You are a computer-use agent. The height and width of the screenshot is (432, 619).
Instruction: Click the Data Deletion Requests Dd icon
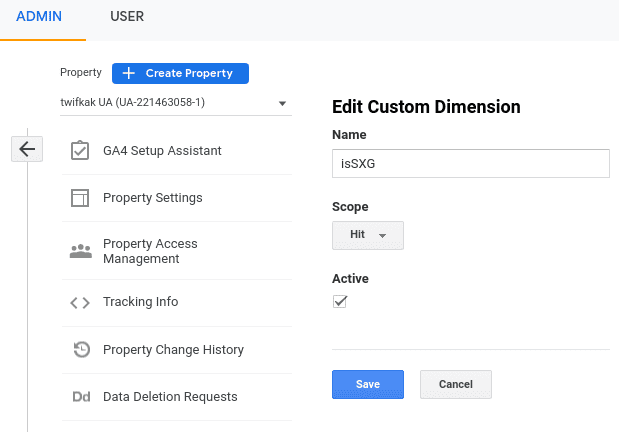coord(81,397)
